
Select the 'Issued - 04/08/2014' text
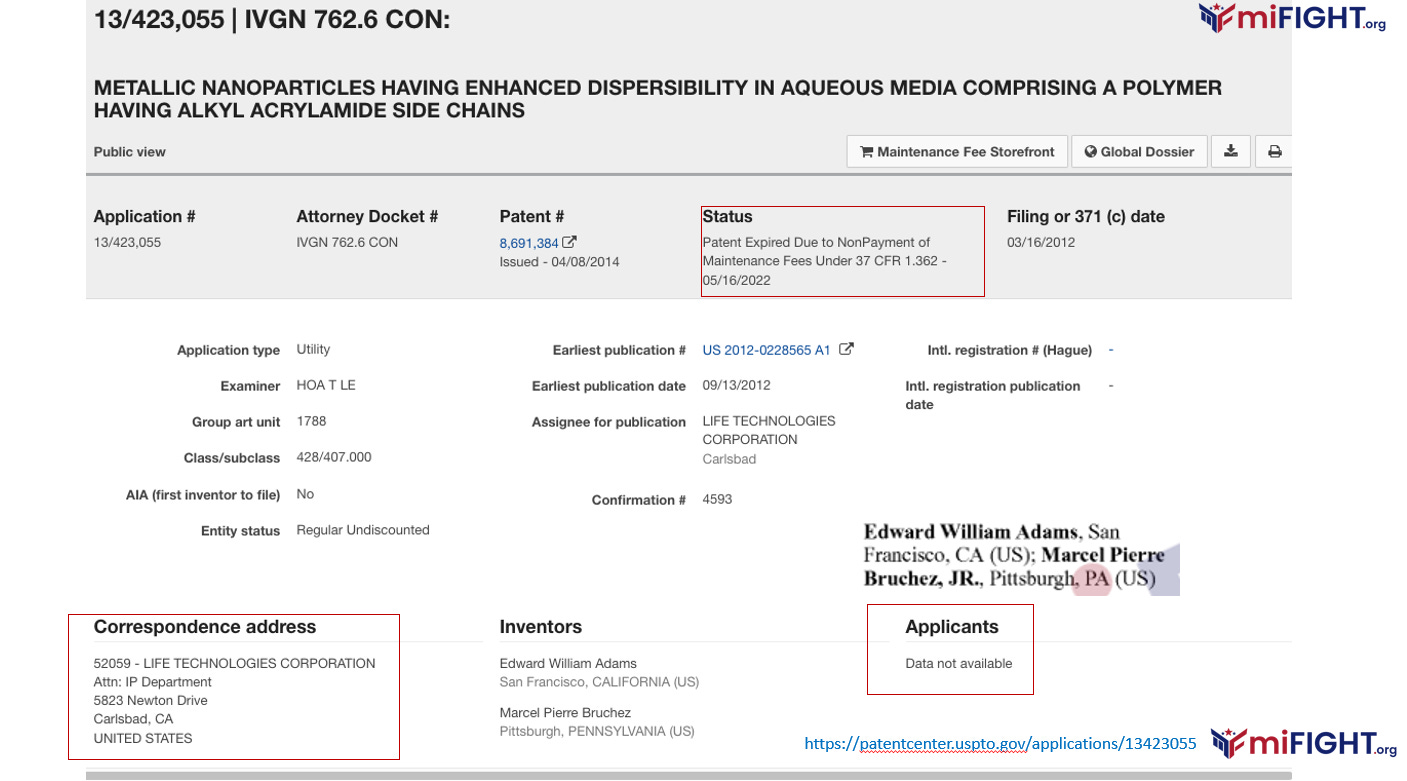(559, 262)
